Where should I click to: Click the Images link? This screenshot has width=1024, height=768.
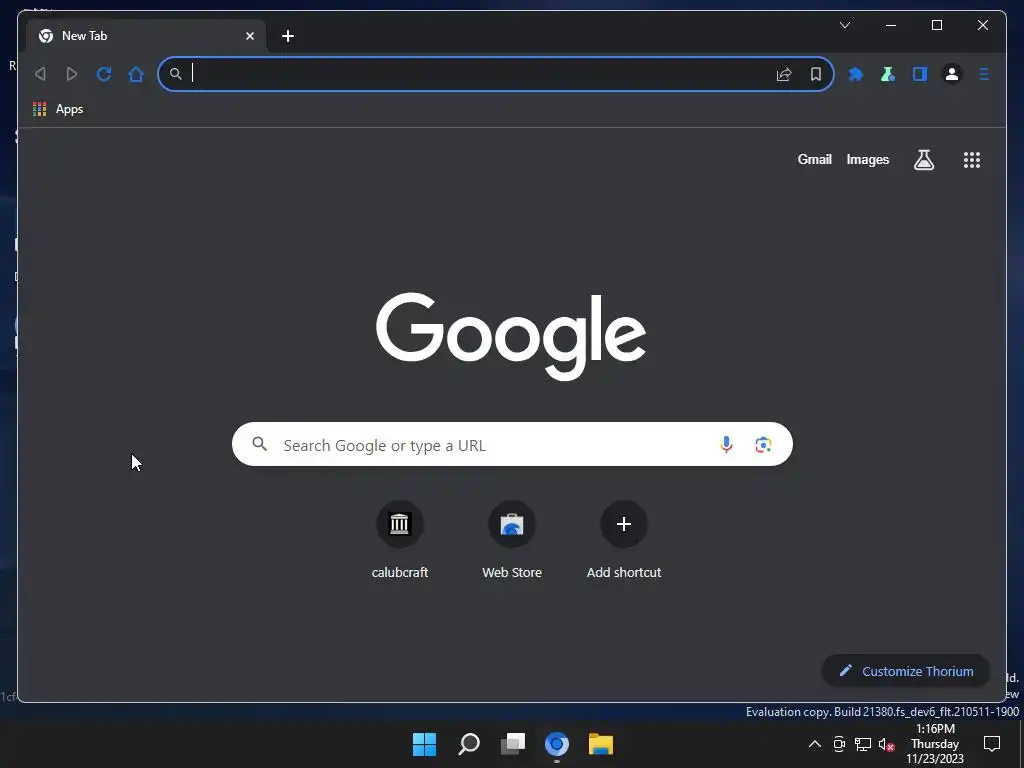tap(867, 159)
